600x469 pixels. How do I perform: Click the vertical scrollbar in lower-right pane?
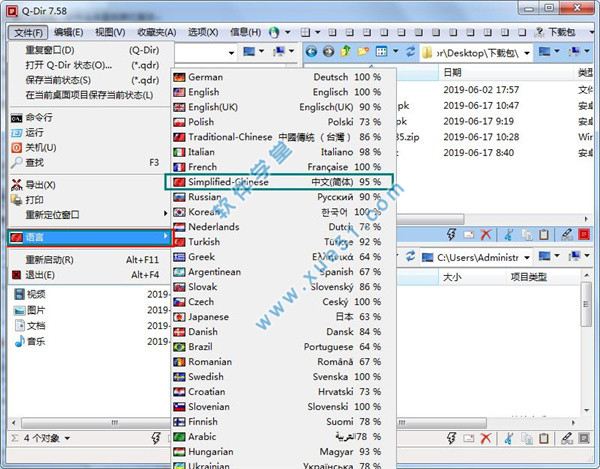point(586,305)
